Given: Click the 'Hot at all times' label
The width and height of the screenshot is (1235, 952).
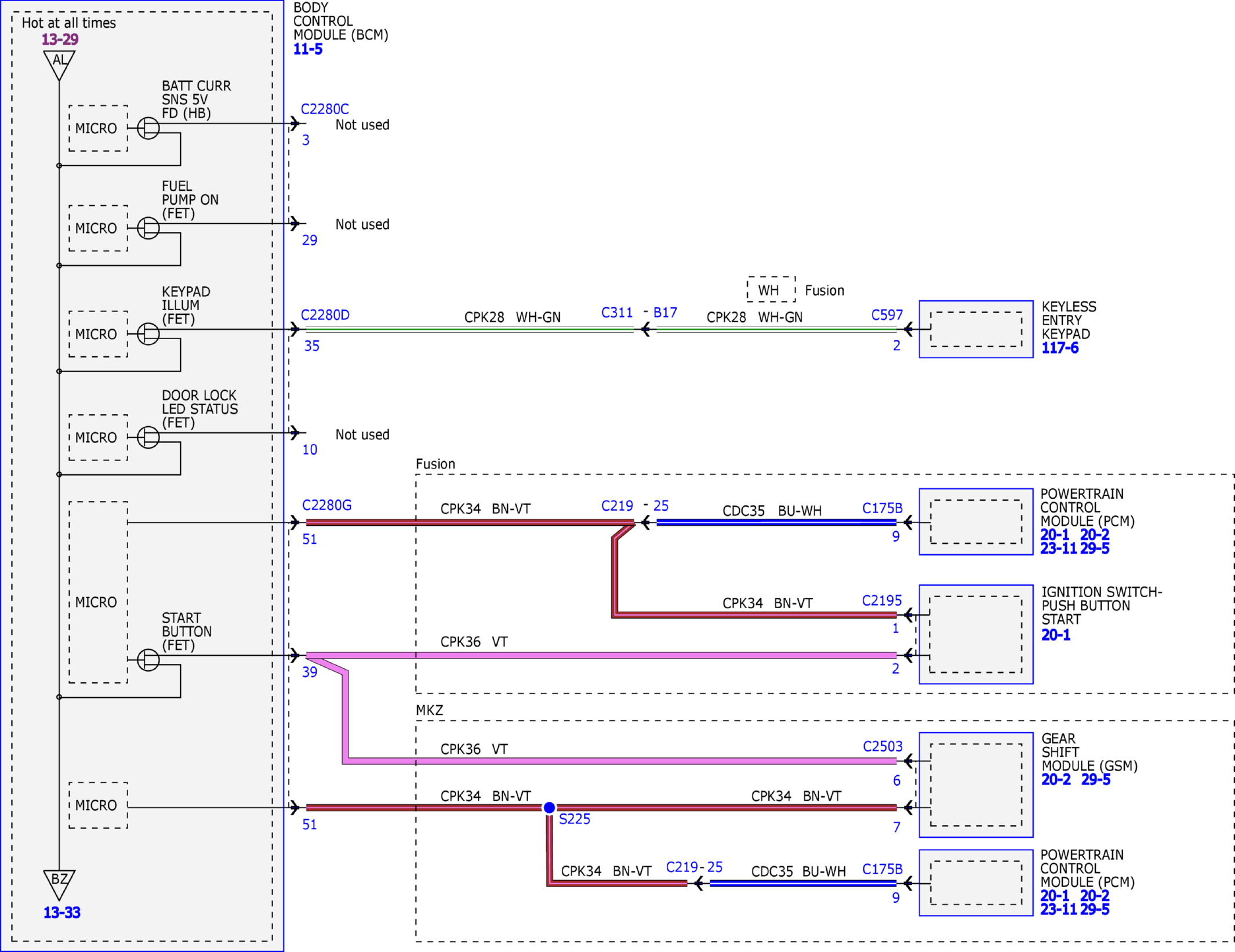Looking at the screenshot, I should click(69, 23).
